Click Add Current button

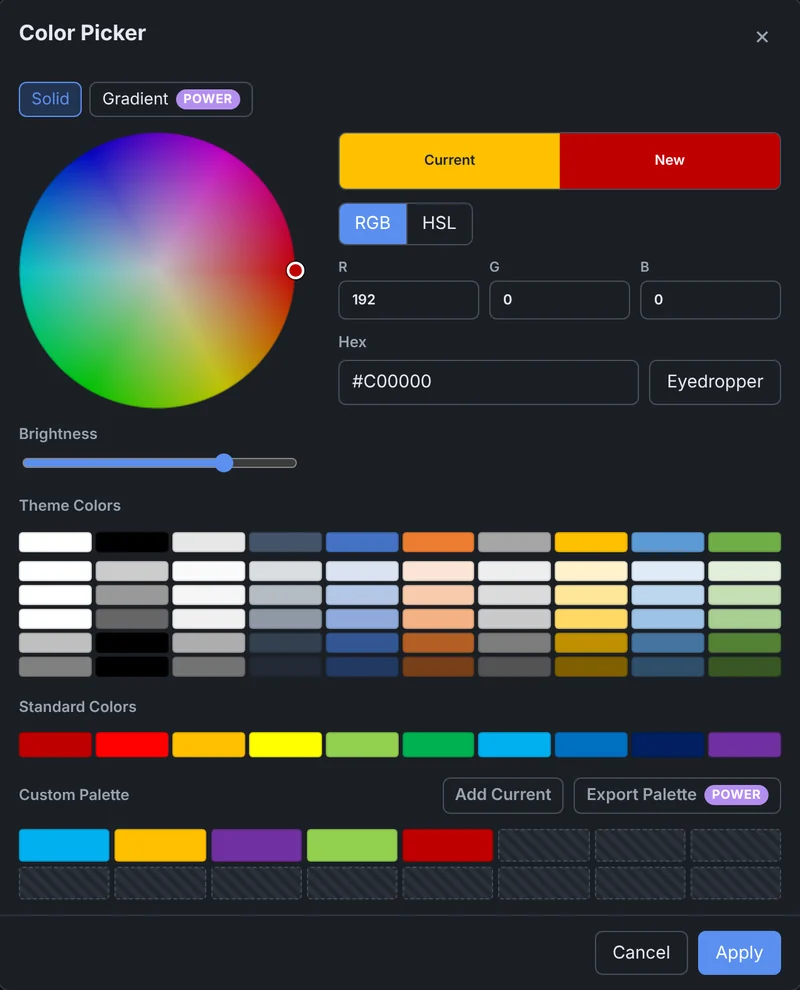[503, 795]
